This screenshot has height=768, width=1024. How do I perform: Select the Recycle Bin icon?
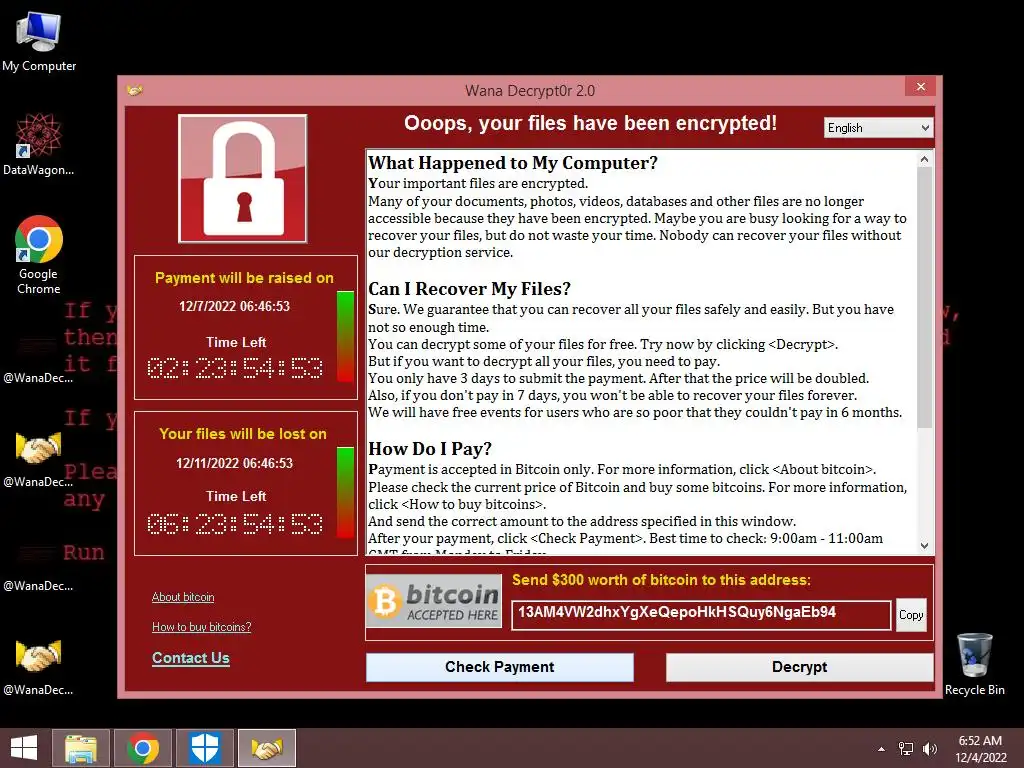coord(974,664)
